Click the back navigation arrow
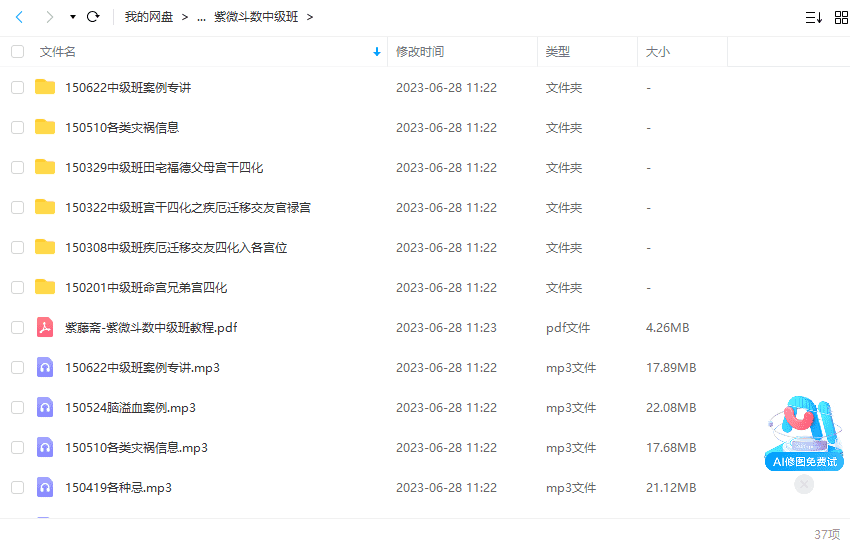This screenshot has height=549, width=850. pyautogui.click(x=19, y=17)
